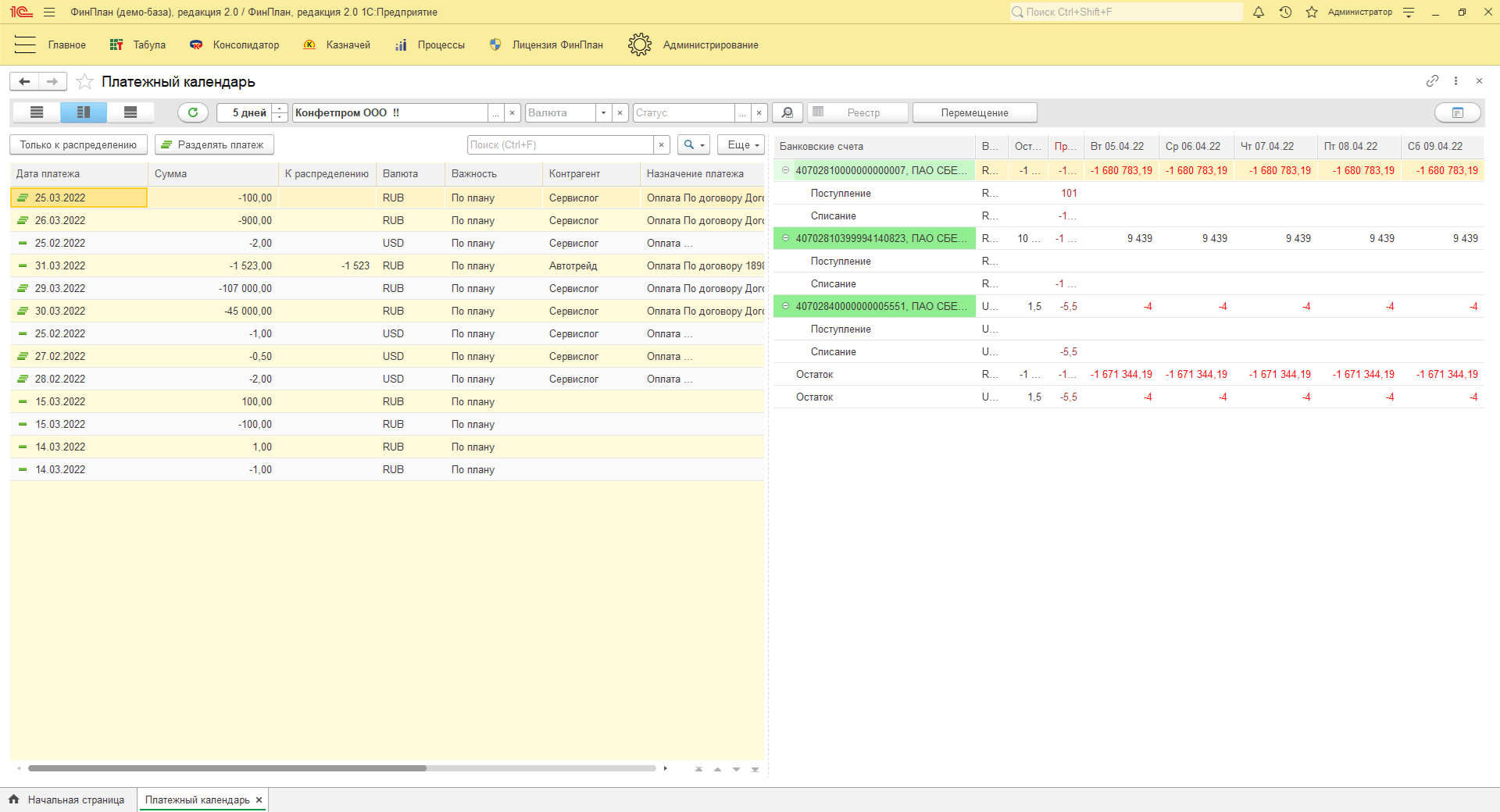This screenshot has height=812, width=1500.
Task: Open service settings menu near Администратор
Action: 1409,12
